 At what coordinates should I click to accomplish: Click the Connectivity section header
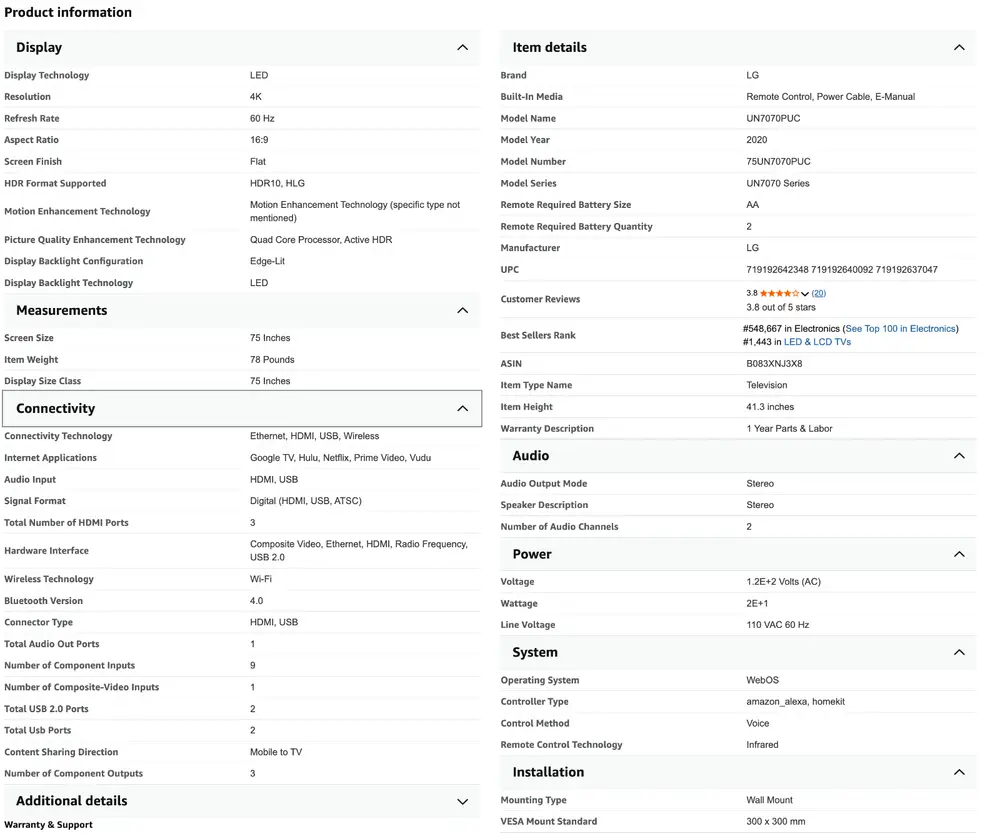(x=56, y=409)
